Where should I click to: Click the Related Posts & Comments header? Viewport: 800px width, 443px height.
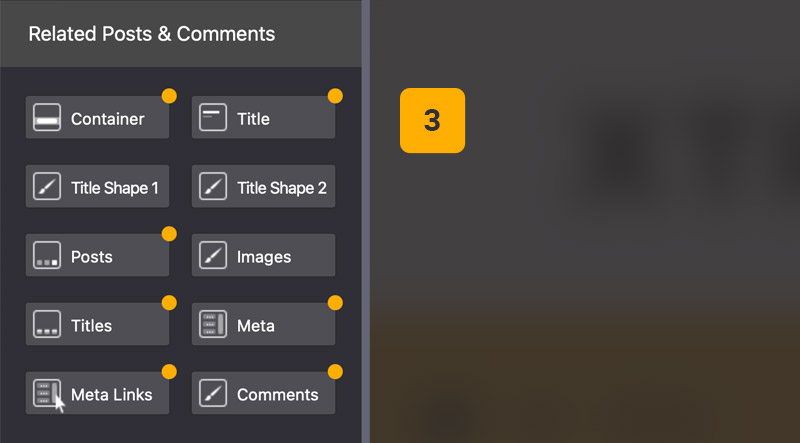click(x=152, y=34)
